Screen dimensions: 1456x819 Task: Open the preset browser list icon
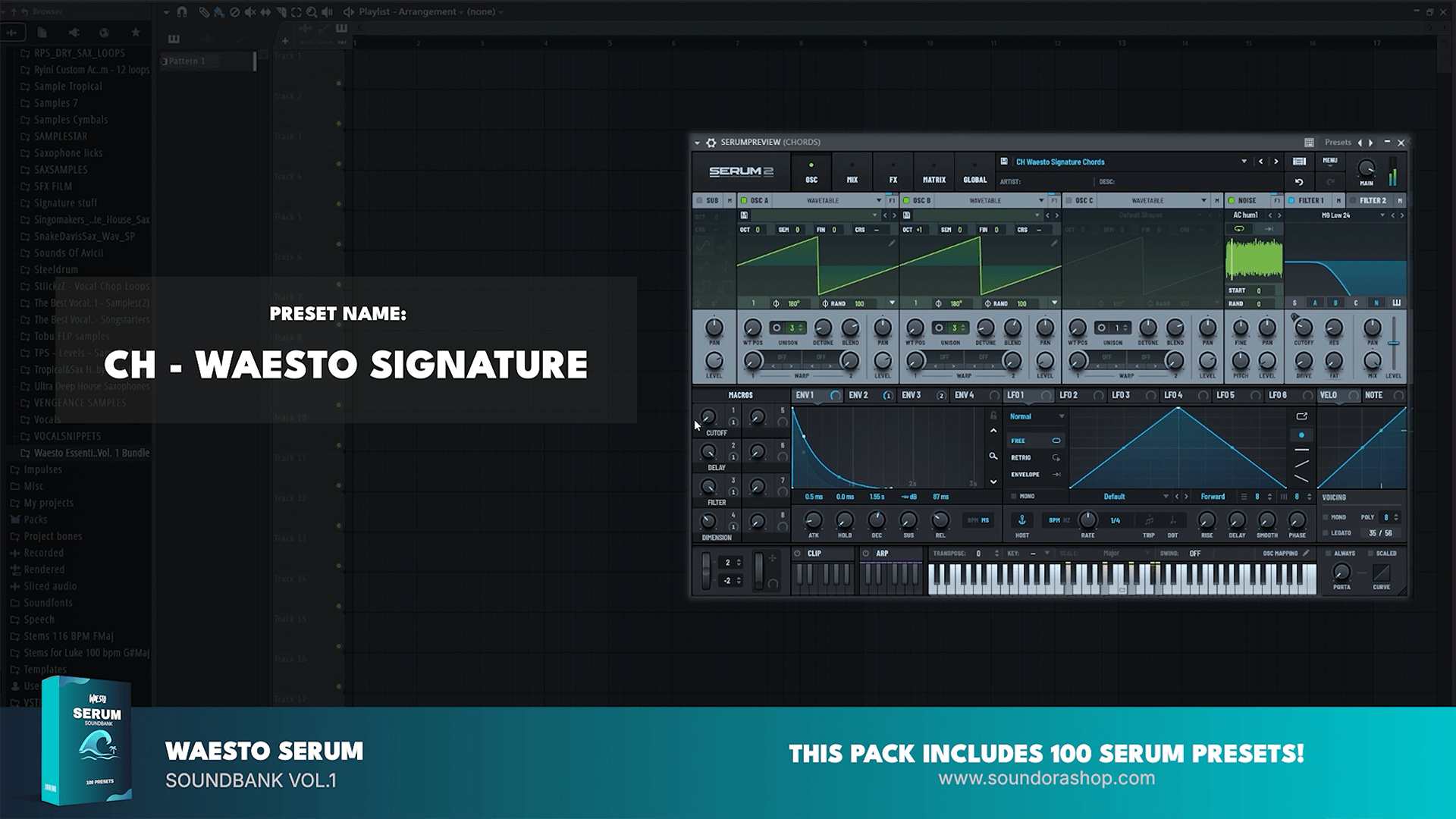pos(1299,162)
